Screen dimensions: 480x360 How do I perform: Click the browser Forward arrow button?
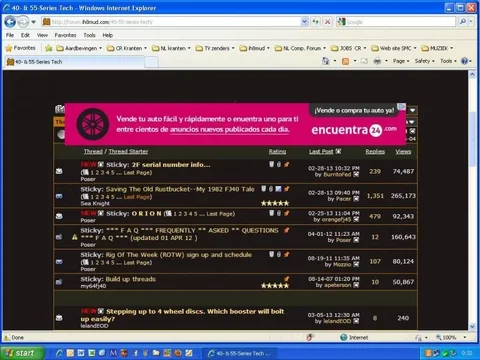(x=23, y=22)
